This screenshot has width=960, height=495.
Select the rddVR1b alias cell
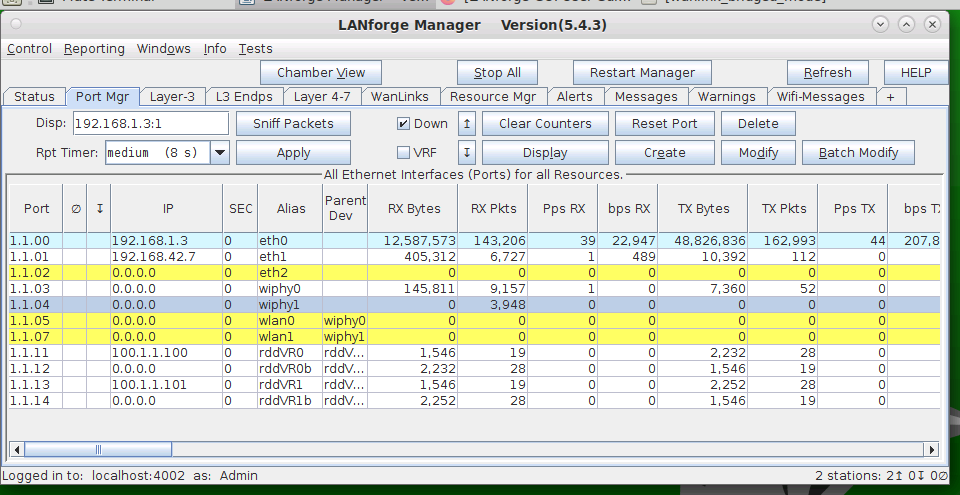click(x=290, y=400)
